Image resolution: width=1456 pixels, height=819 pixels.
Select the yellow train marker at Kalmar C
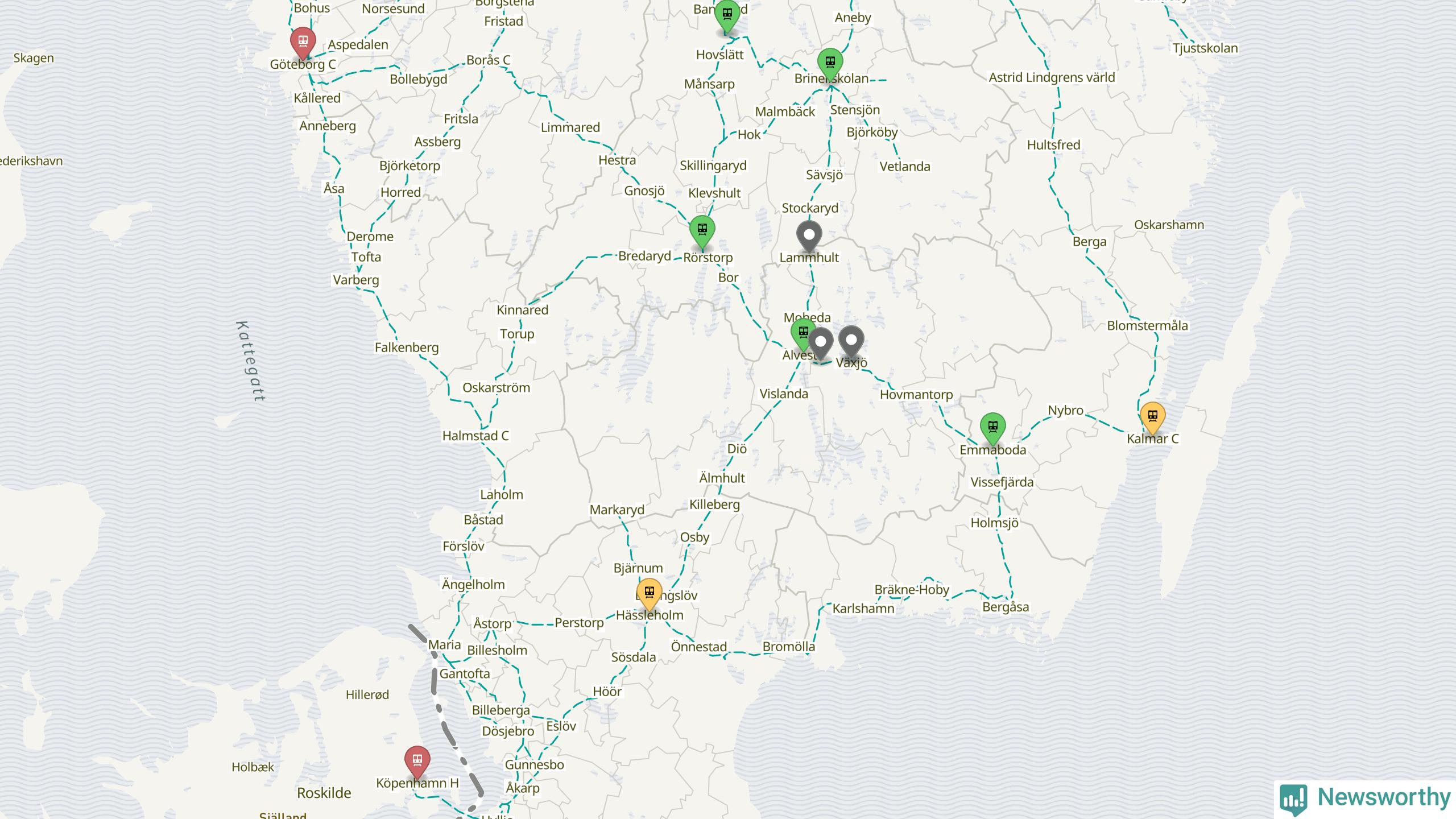(x=1152, y=418)
